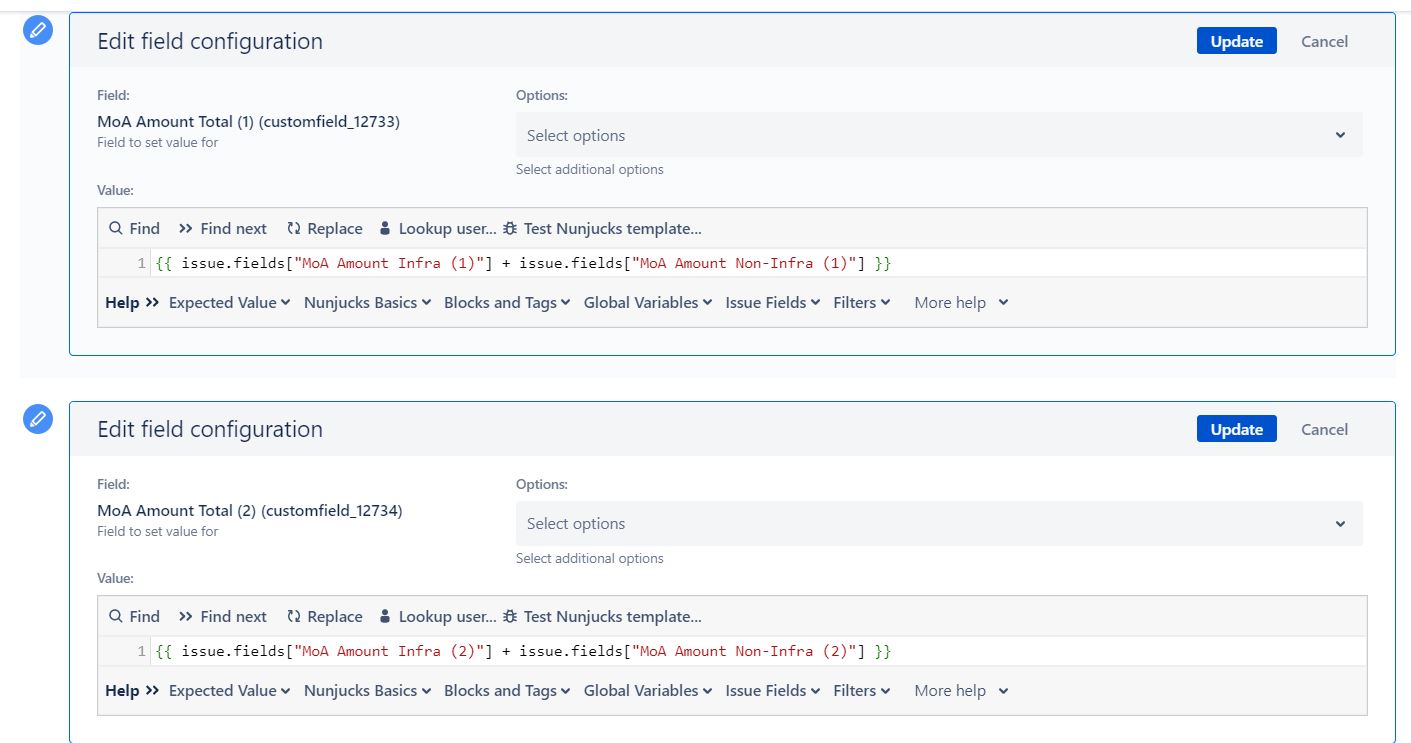
Task: Test Nunjucks template for MoA Amount Total (2)
Action: [602, 616]
